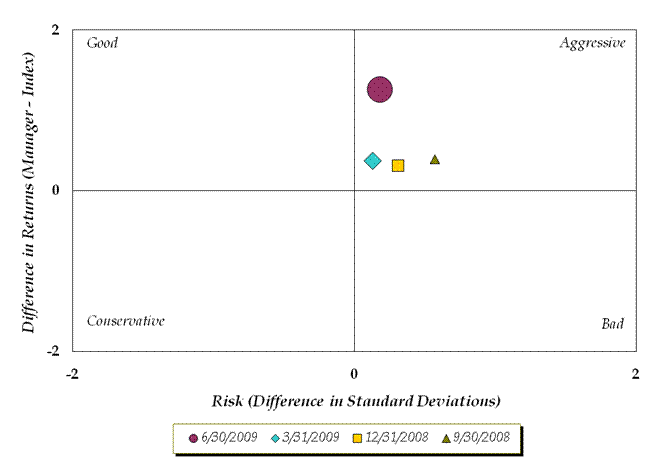The width and height of the screenshot is (659, 464).
Task: Click the top 2 tick label on vertical axis
Action: (55, 30)
